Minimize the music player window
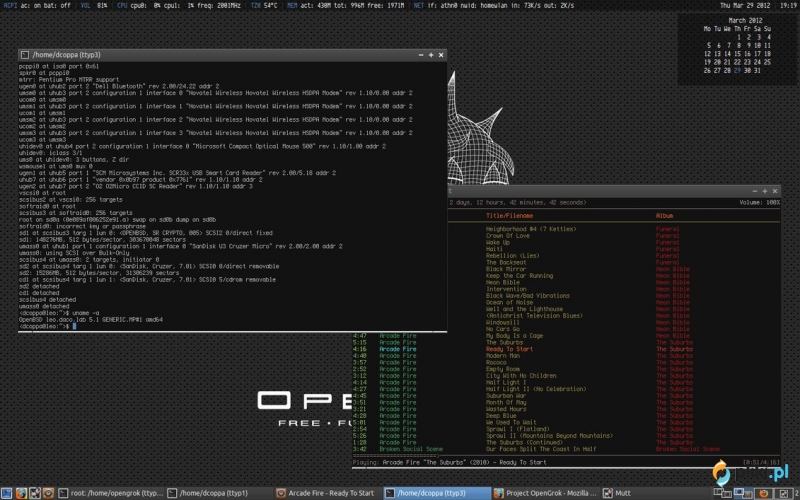 (x=755, y=191)
